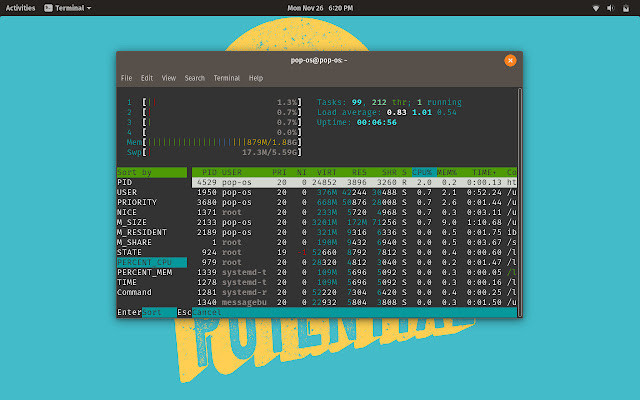Select PRIORITY sort option
This screenshot has height=400, width=640.
[152, 202]
